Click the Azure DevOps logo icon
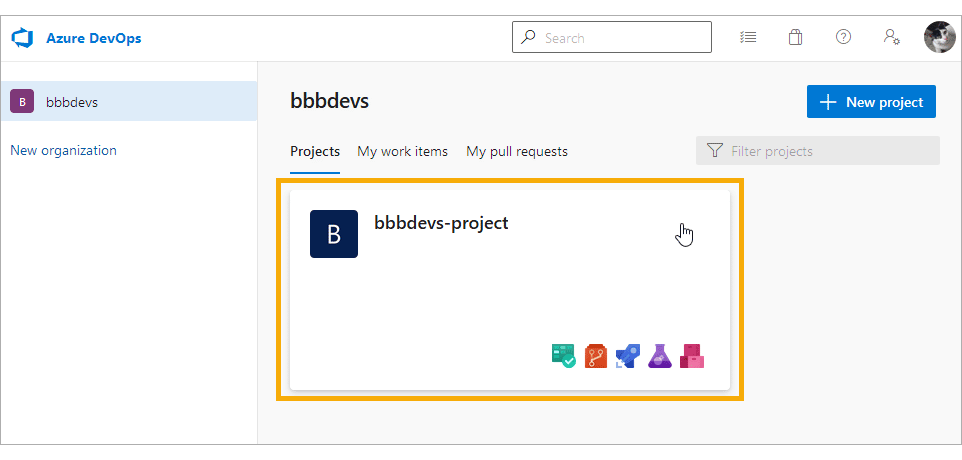962x460 pixels. click(22, 38)
